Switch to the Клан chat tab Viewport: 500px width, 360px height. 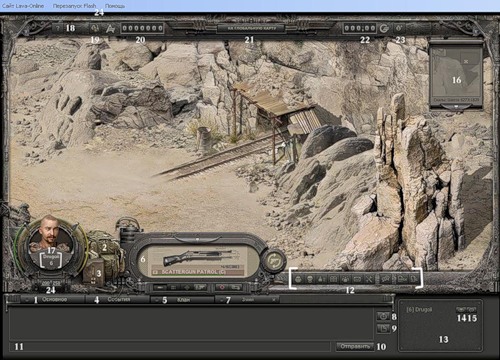[x=182, y=299]
